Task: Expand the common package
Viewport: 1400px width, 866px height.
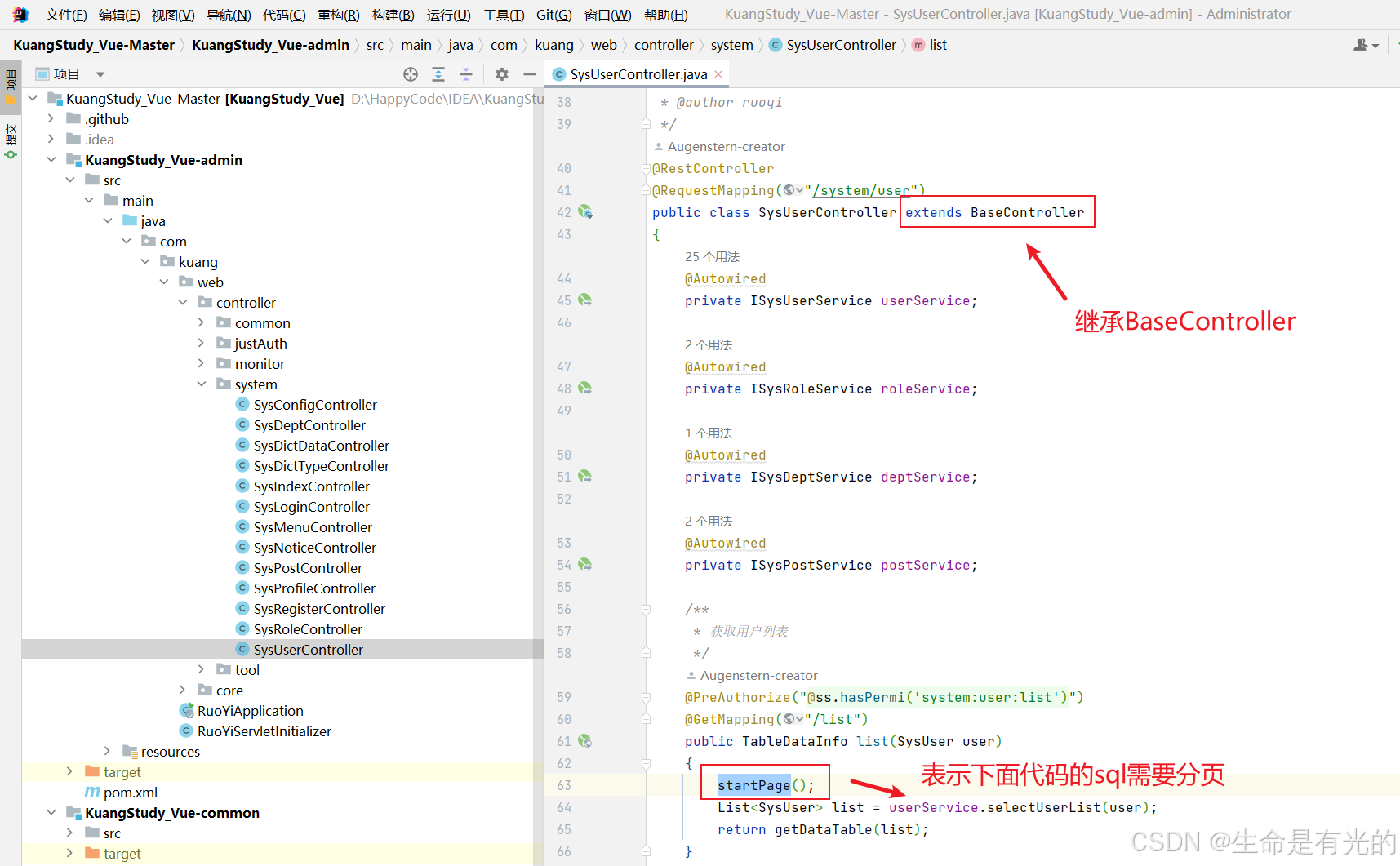Action: coord(202,323)
